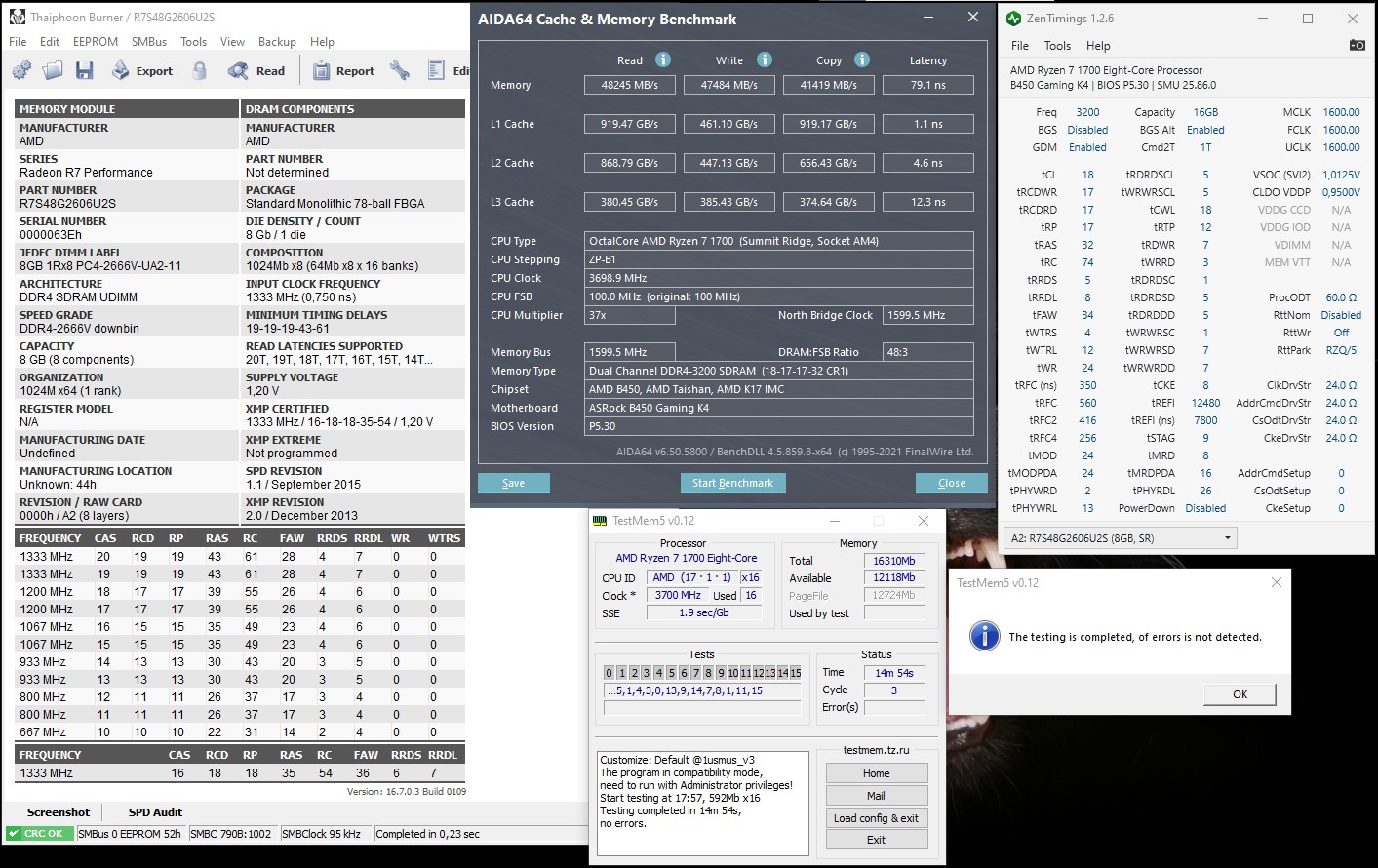Click the DRAM COMPONENTS section header
The height and width of the screenshot is (868, 1378).
(x=353, y=109)
